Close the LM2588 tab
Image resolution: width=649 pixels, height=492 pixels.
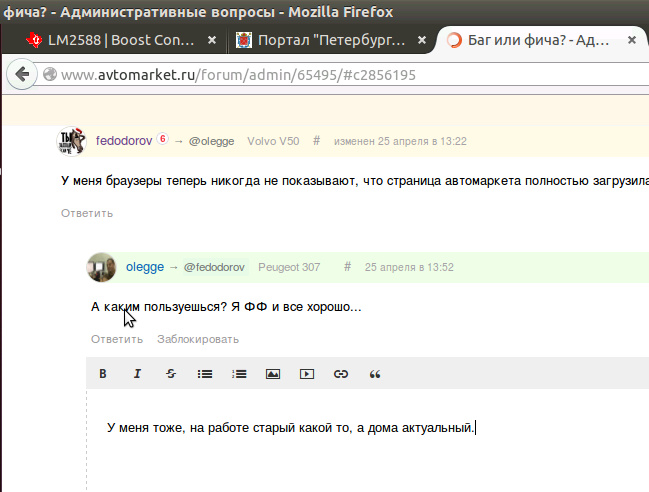[212, 40]
